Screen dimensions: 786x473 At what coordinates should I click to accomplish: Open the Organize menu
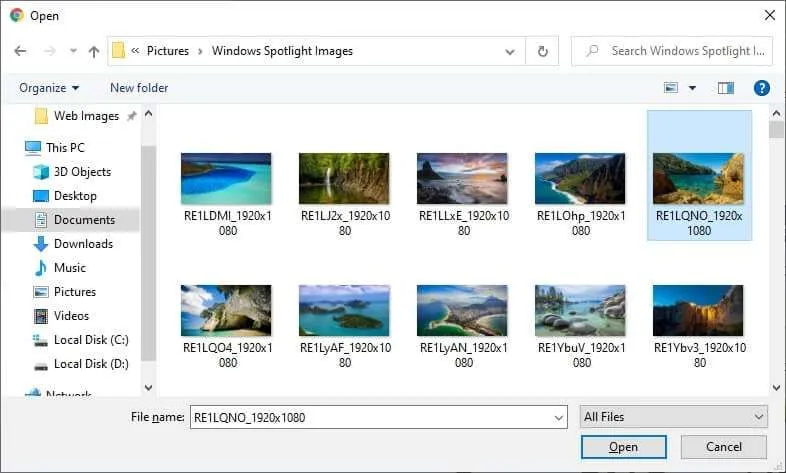(49, 88)
